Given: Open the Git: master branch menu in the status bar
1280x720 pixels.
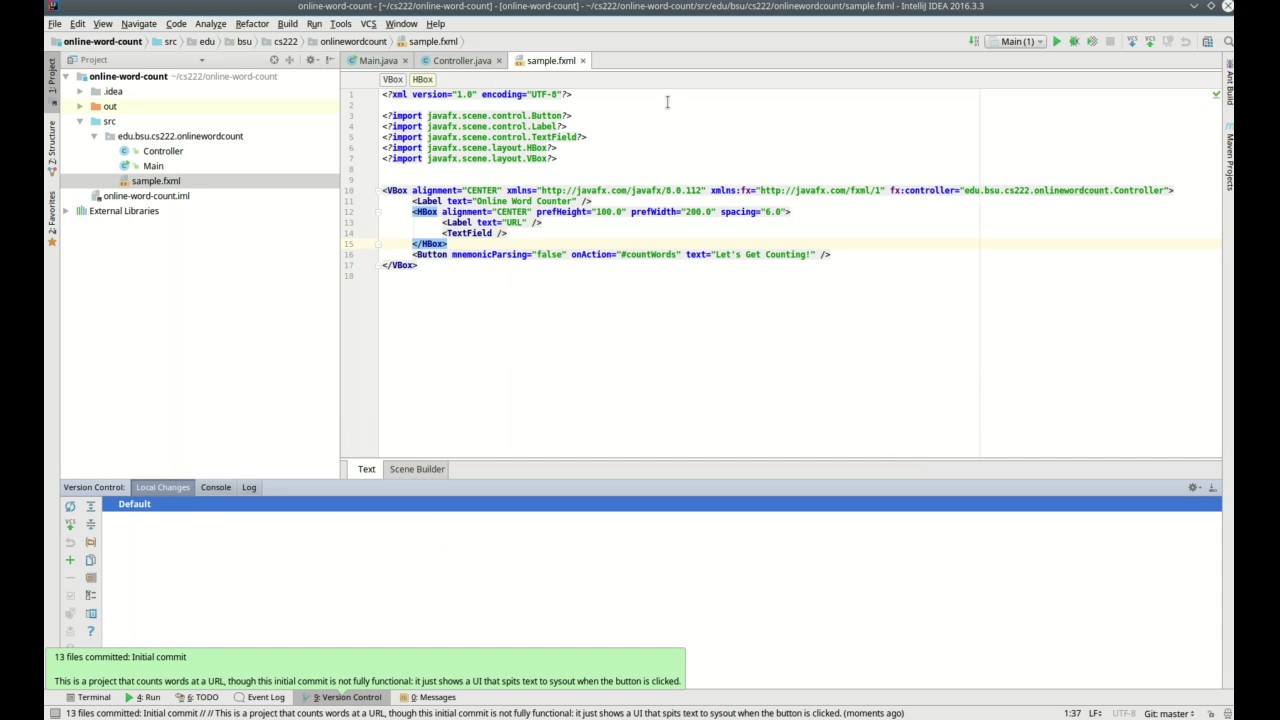Looking at the screenshot, I should pos(1169,713).
